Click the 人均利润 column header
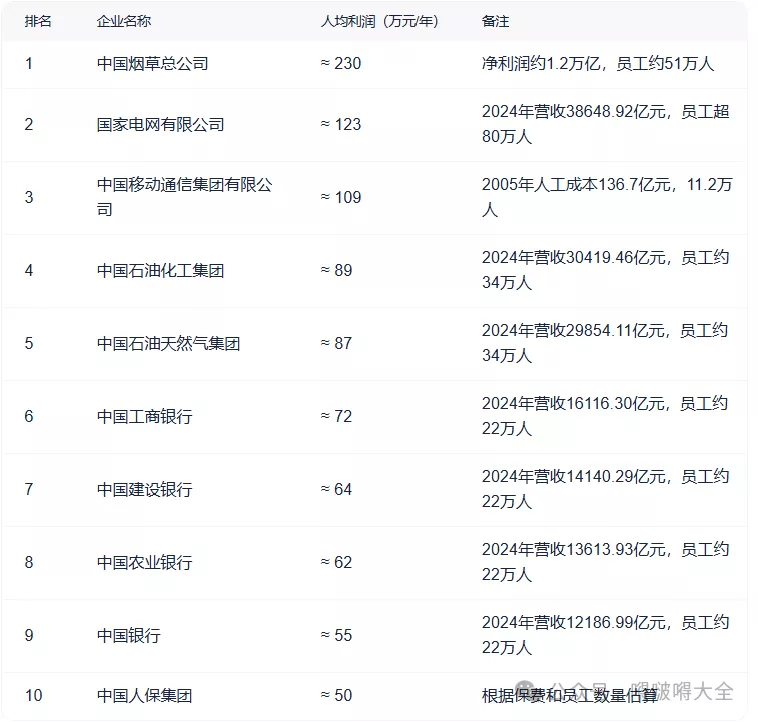This screenshot has width=758, height=722. [379, 21]
